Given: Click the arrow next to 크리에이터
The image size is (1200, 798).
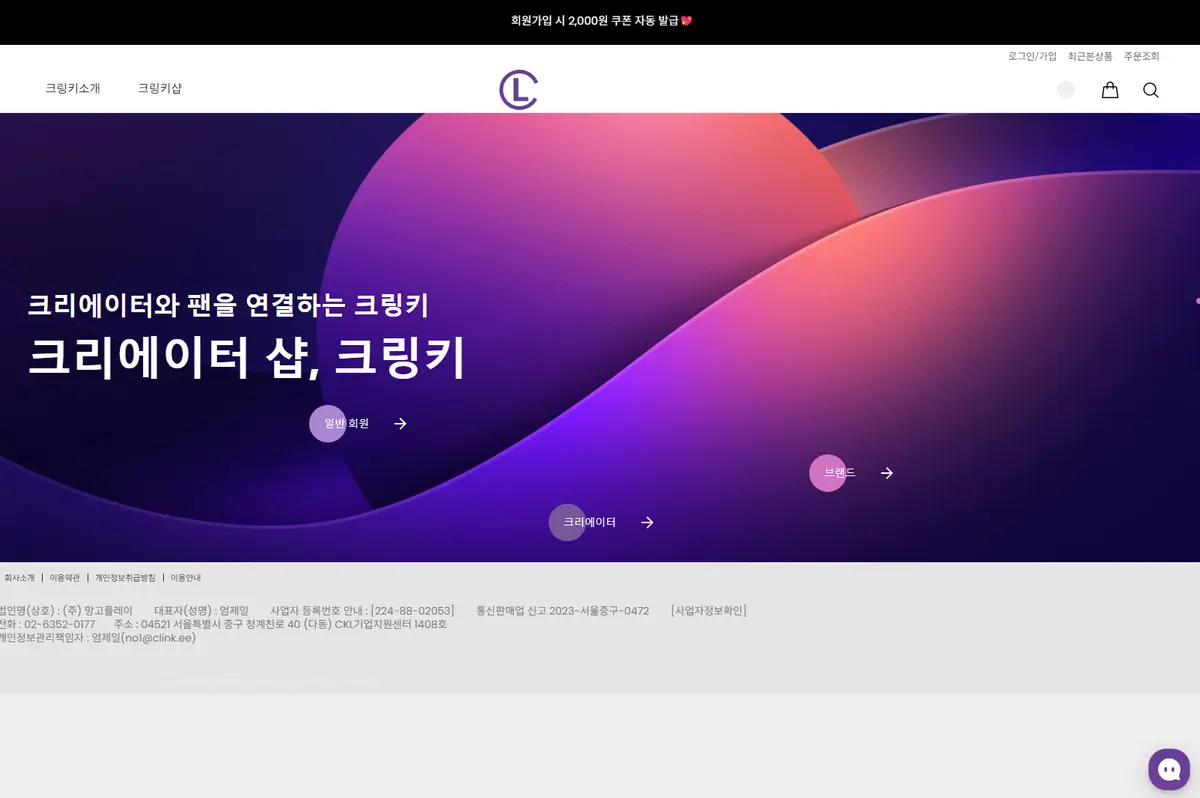Looking at the screenshot, I should [647, 522].
